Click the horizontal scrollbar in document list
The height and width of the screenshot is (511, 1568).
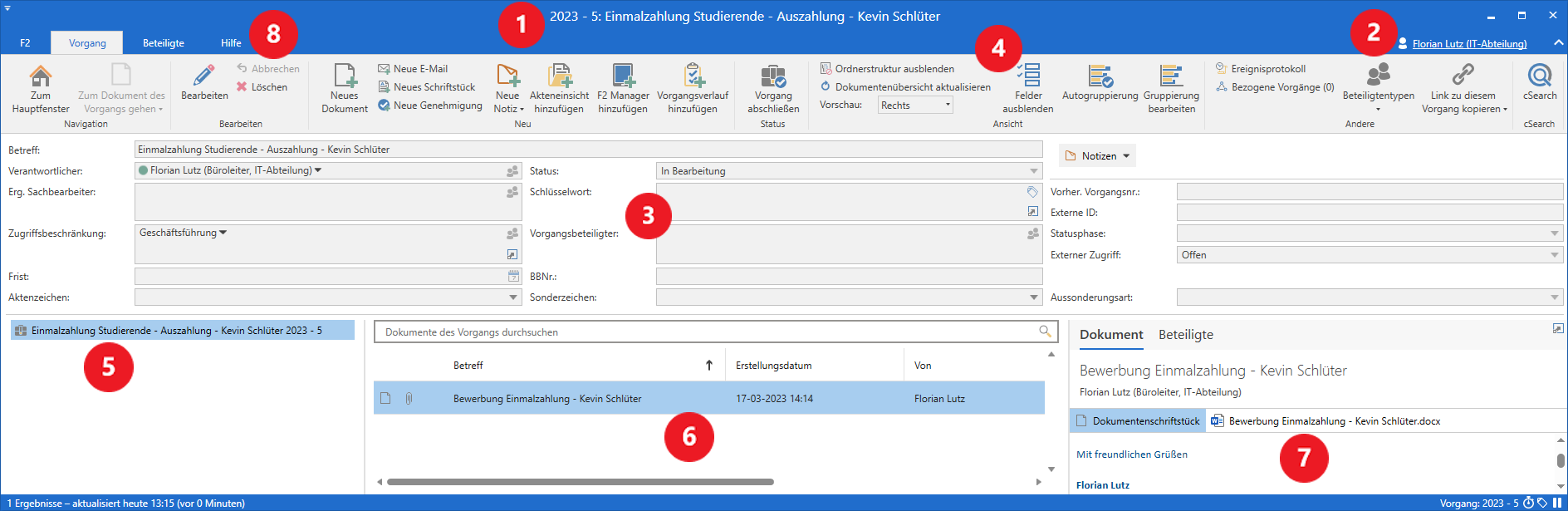tap(580, 482)
